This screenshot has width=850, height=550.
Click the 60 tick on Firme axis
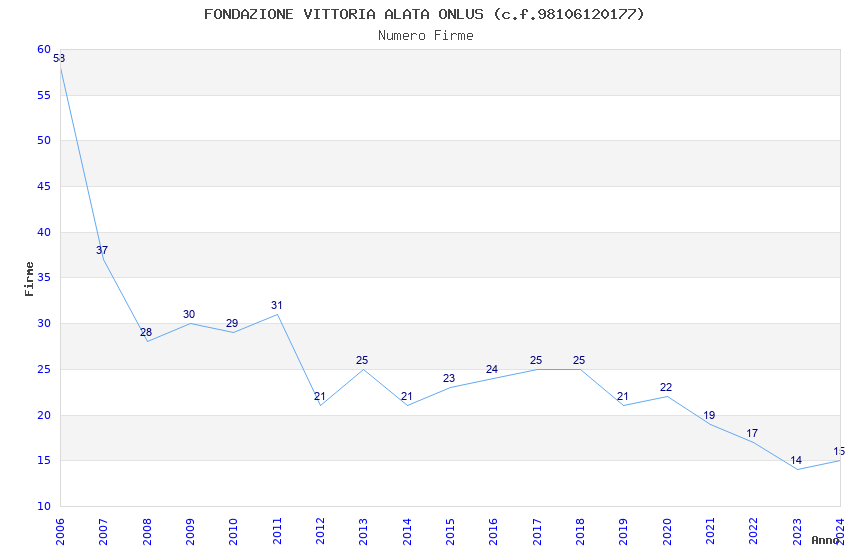(44, 49)
